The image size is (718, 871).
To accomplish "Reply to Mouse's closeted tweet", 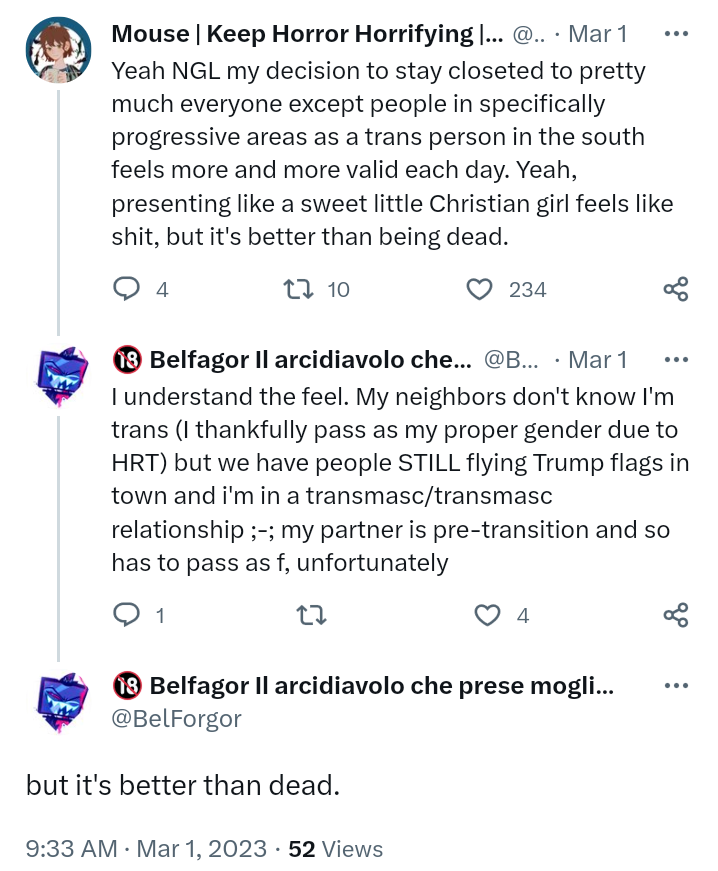I will 125,290.
